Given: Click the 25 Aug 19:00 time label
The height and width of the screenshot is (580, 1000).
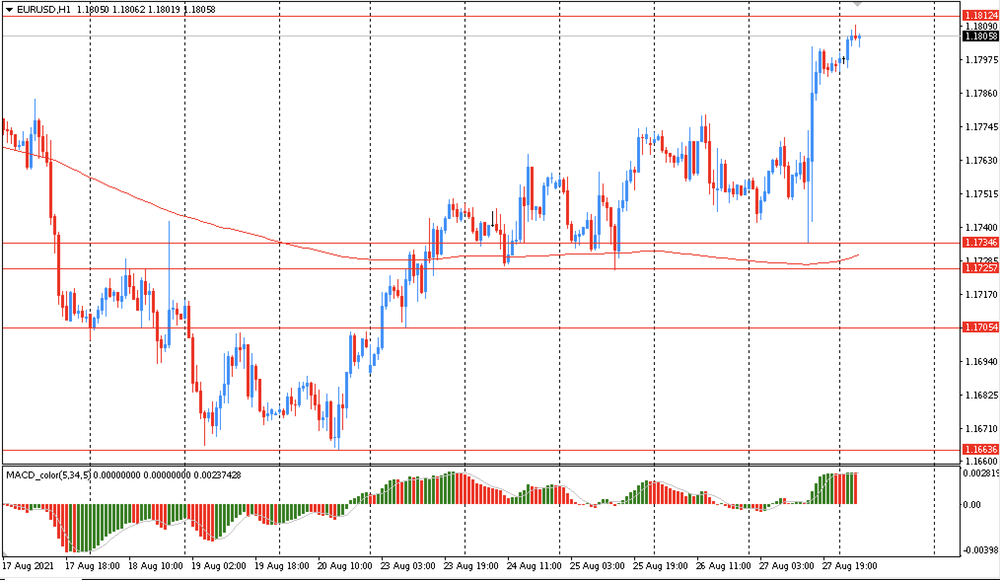Looking at the screenshot, I should (x=660, y=566).
